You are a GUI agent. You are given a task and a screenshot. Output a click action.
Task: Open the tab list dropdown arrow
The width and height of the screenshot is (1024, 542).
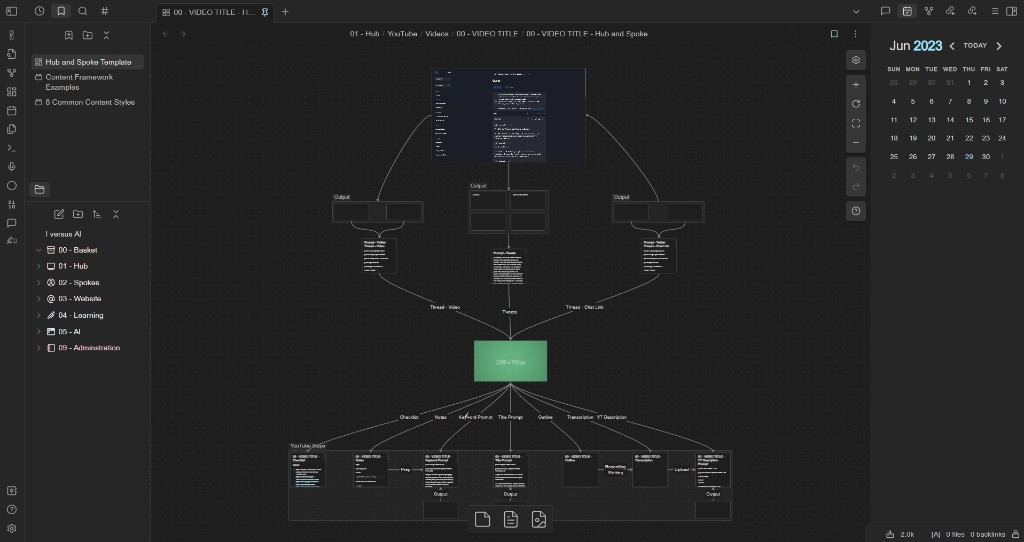(x=856, y=11)
